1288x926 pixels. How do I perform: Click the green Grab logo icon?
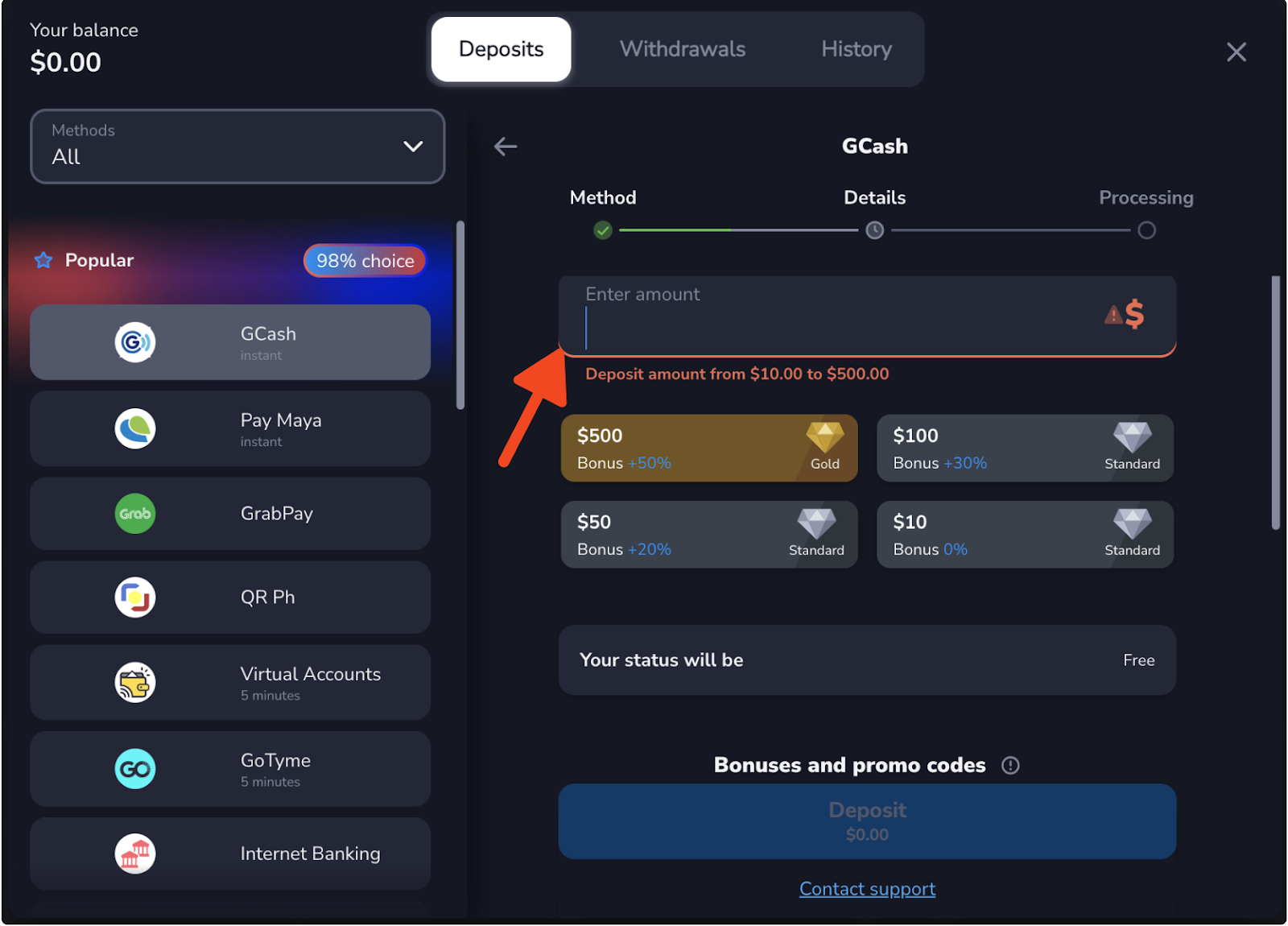[134, 514]
